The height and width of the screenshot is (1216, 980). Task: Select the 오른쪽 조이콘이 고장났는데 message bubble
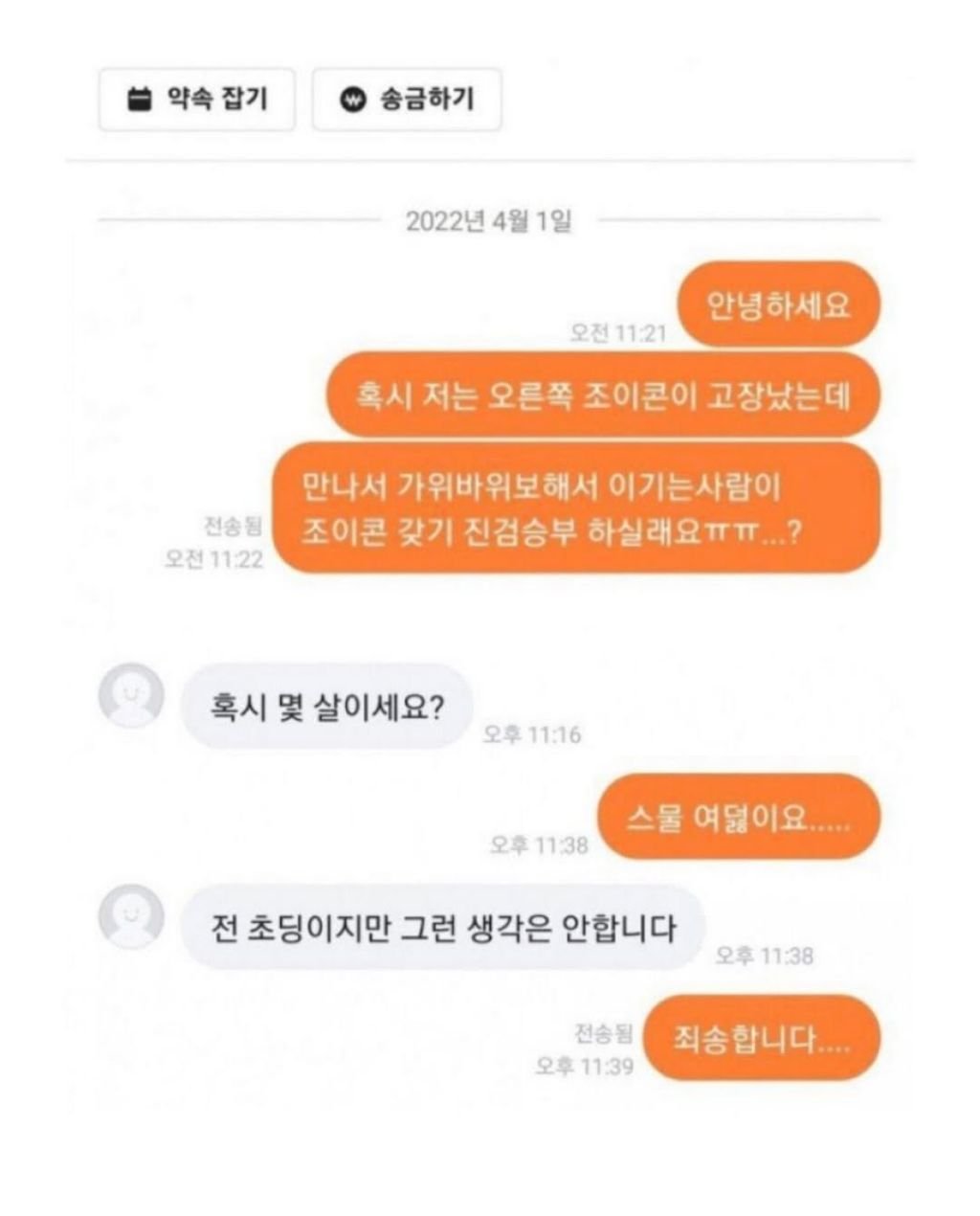click(x=603, y=394)
